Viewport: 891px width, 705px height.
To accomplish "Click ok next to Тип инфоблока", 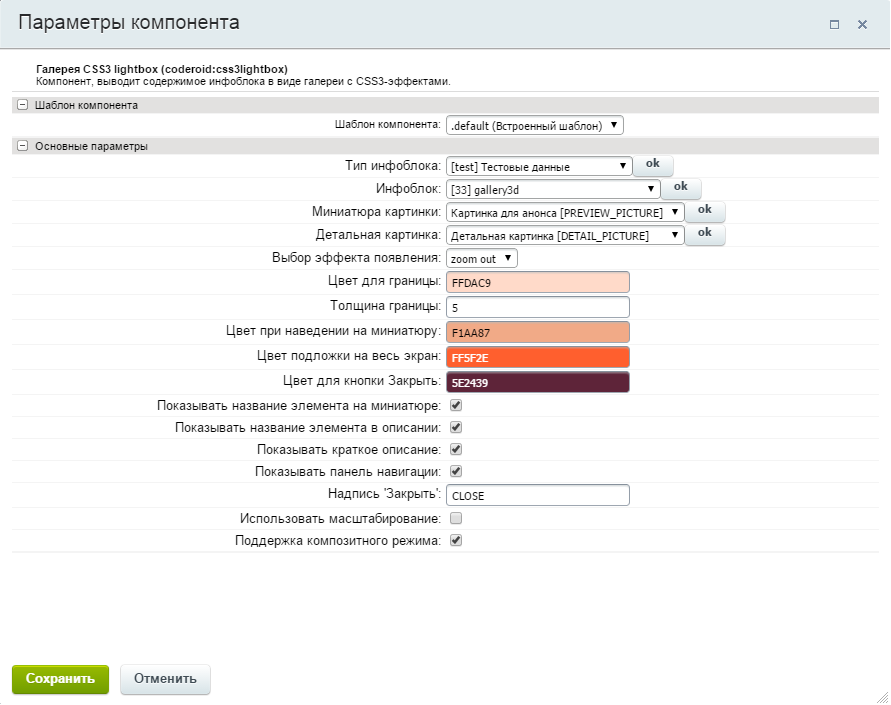I will (653, 164).
